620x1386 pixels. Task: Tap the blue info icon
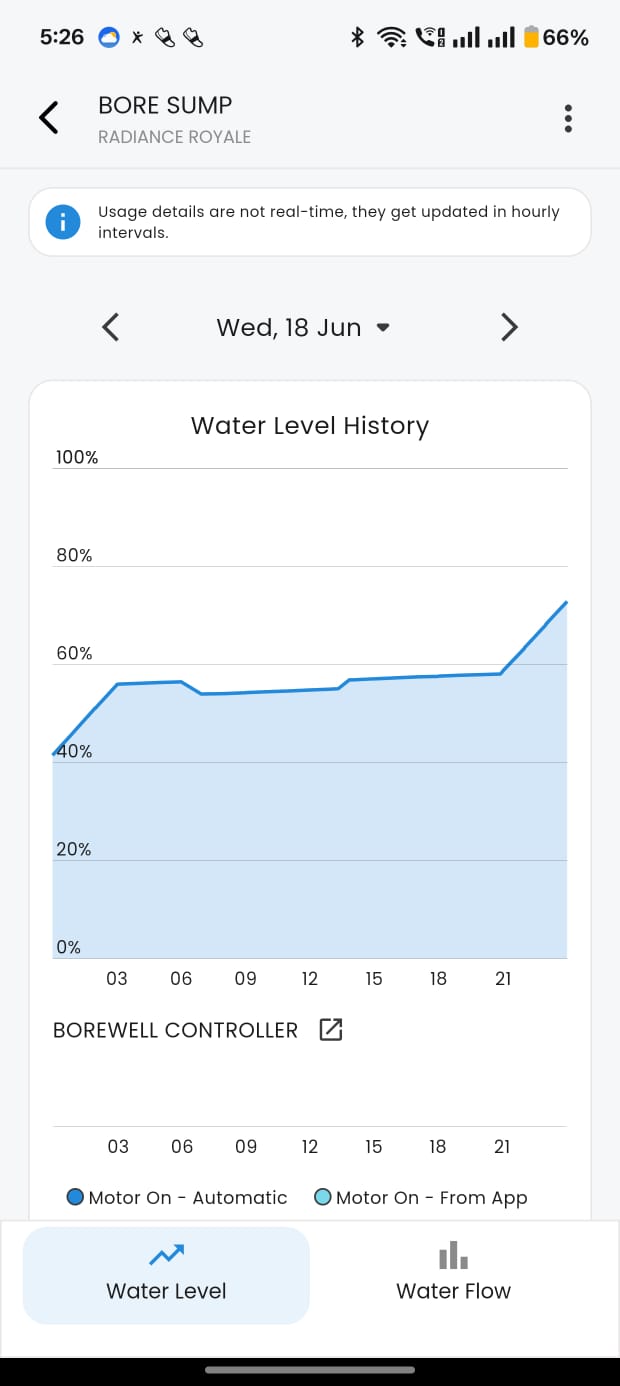coord(62,222)
